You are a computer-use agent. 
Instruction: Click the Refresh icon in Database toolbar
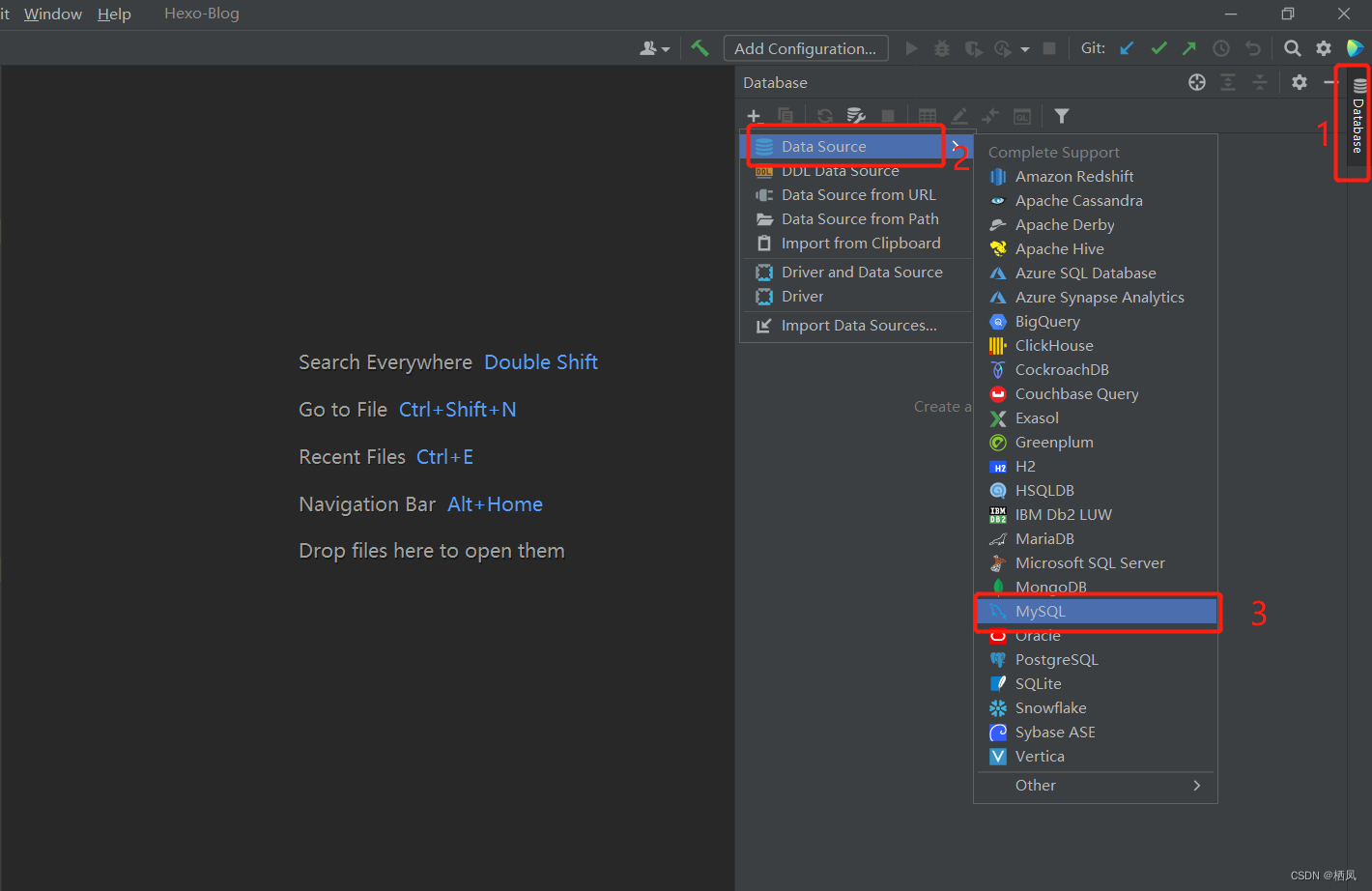point(824,116)
